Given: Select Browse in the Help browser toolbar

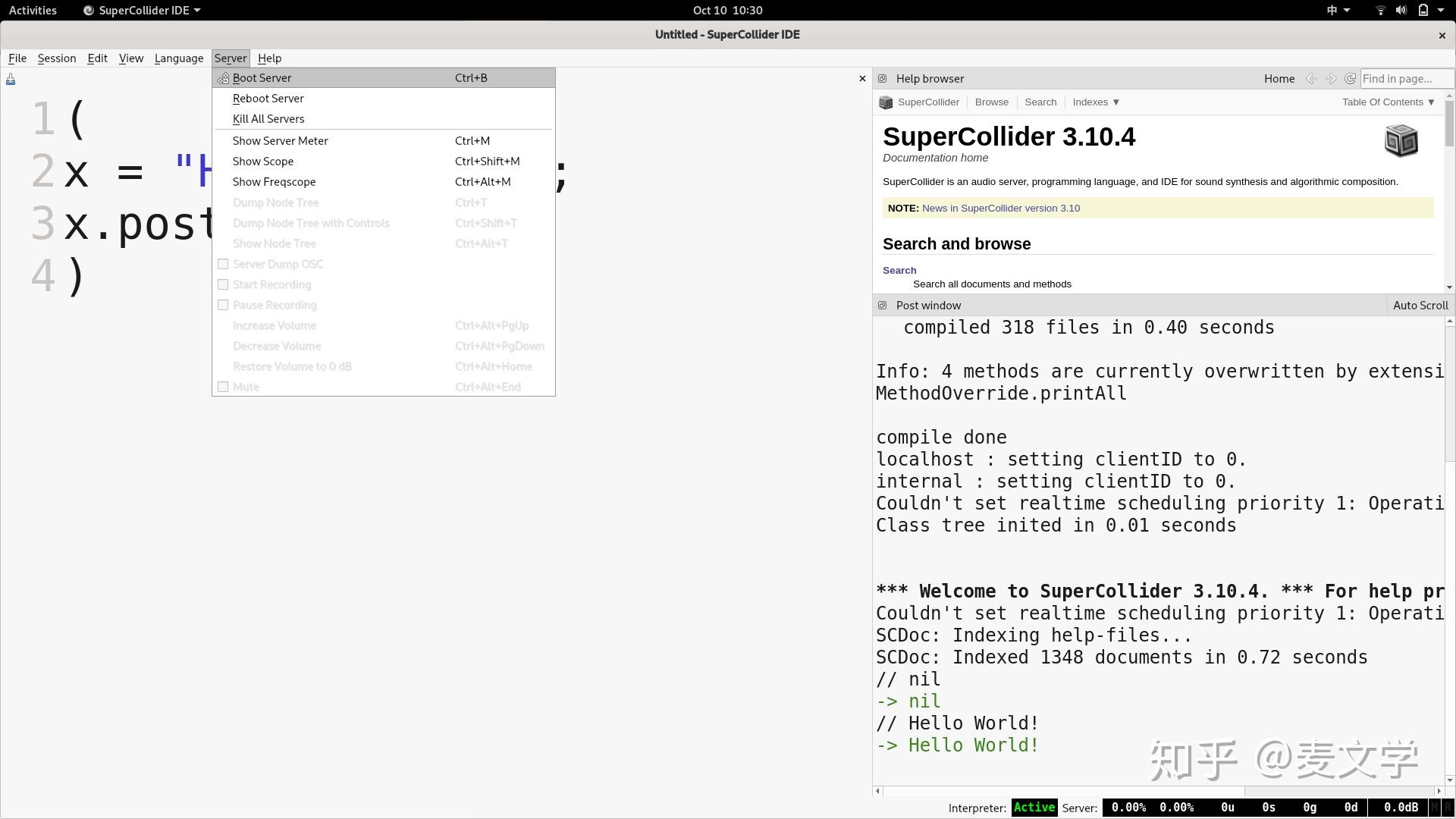Looking at the screenshot, I should tap(991, 102).
